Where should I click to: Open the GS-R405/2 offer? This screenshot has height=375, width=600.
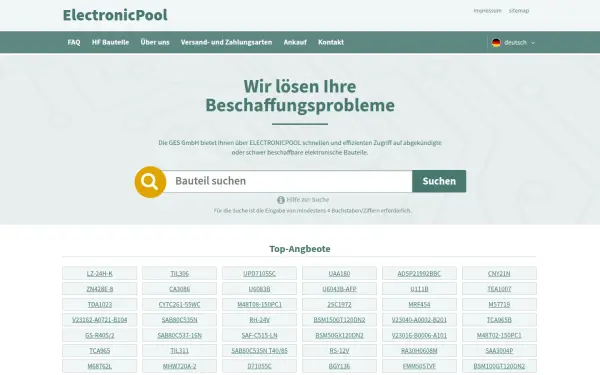click(99, 336)
